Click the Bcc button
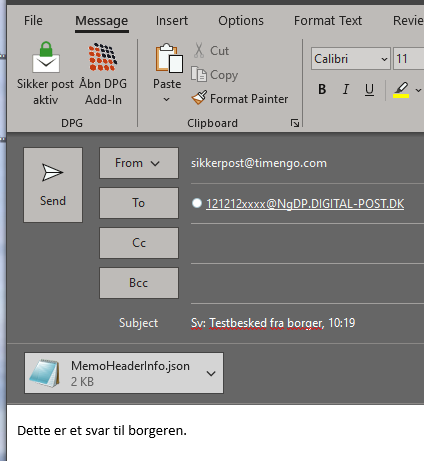Viewport: 424px width, 461px height. pyautogui.click(x=139, y=283)
